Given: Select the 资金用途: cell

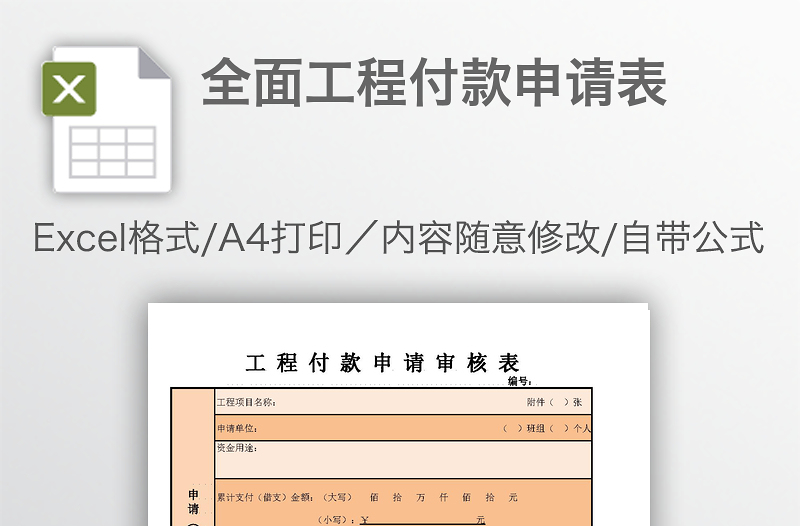Looking at the screenshot, I should click(403, 460).
